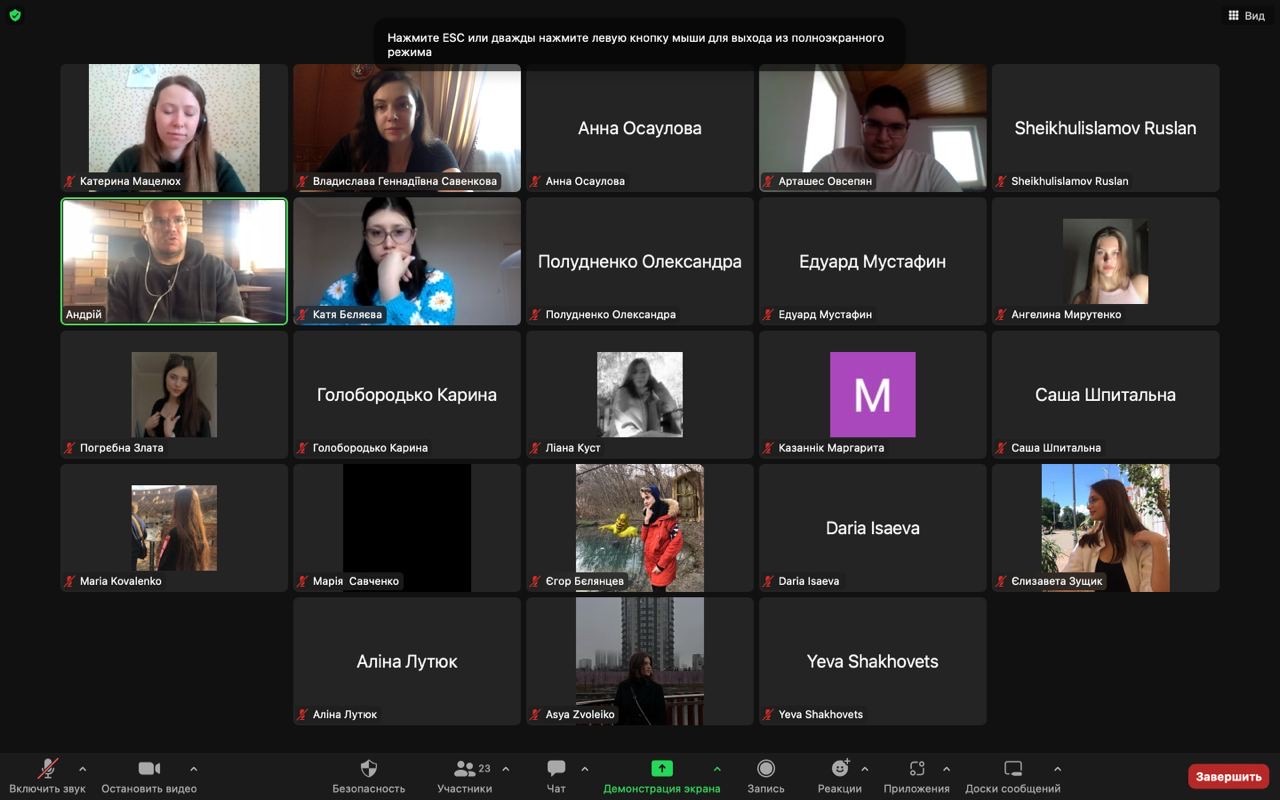This screenshot has height=800, width=1280.
Task: Select Анна Осаулова participant tile
Action: (640, 128)
